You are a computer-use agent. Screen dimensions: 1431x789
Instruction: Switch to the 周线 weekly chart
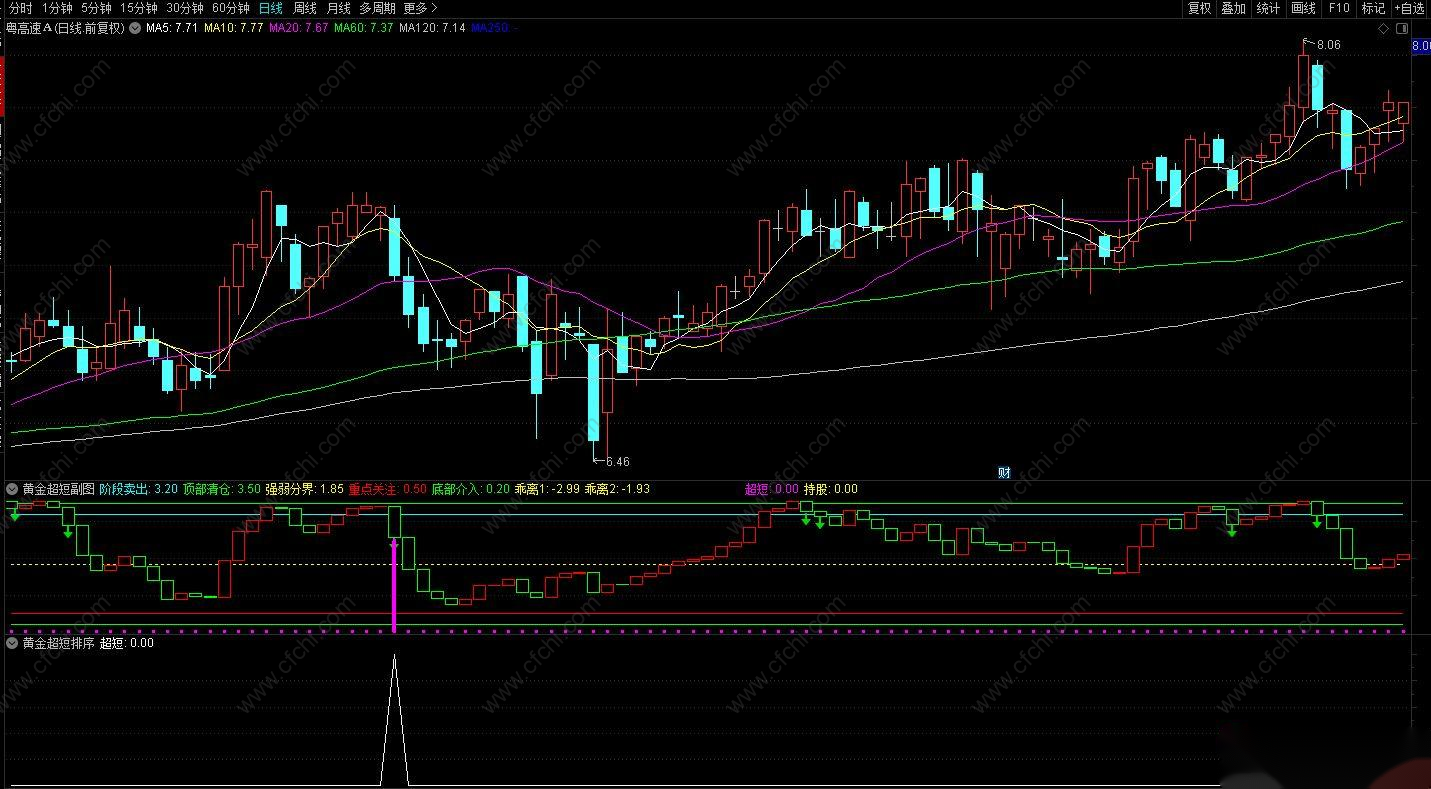point(304,8)
